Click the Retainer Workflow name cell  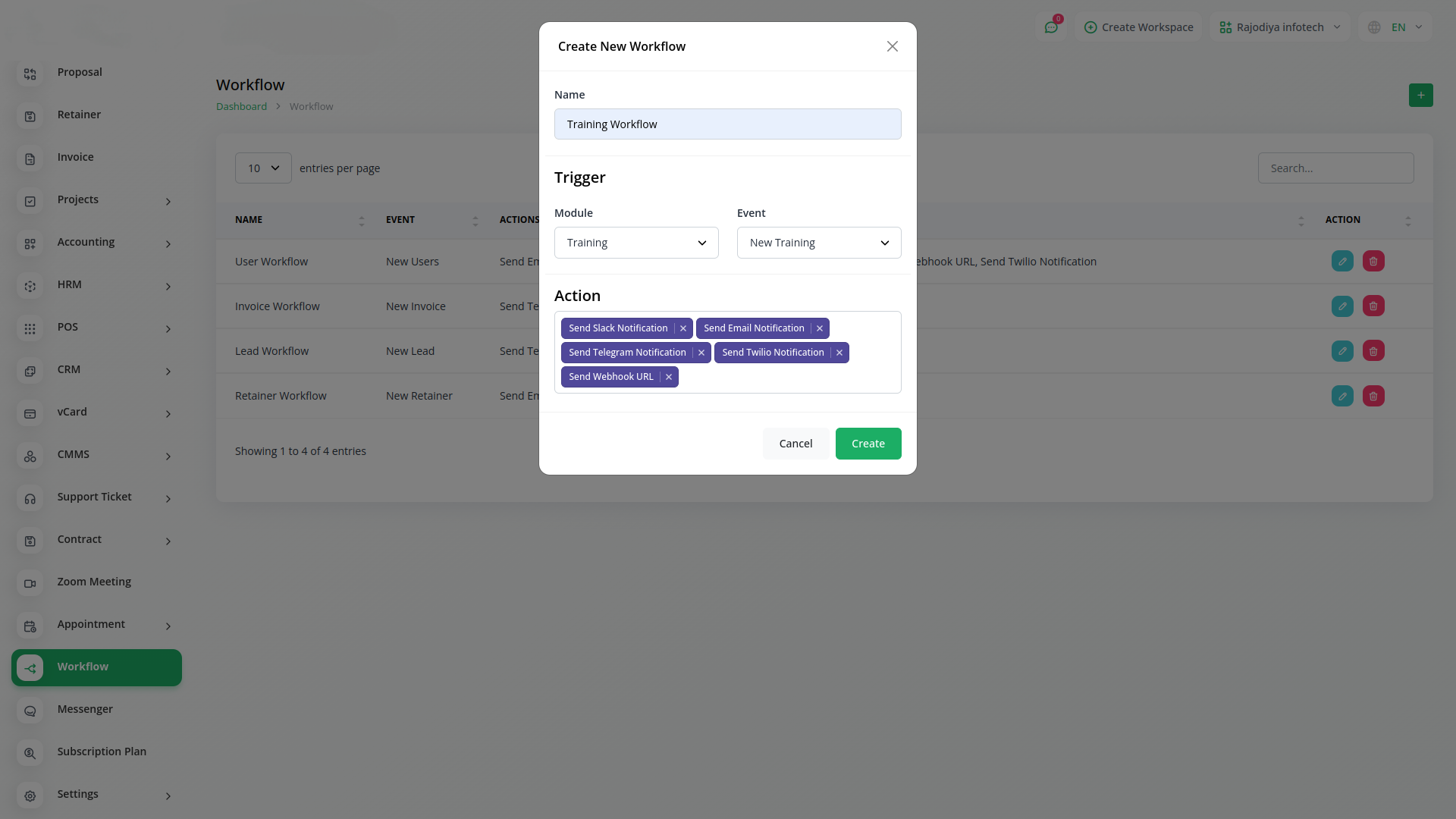[x=281, y=396]
